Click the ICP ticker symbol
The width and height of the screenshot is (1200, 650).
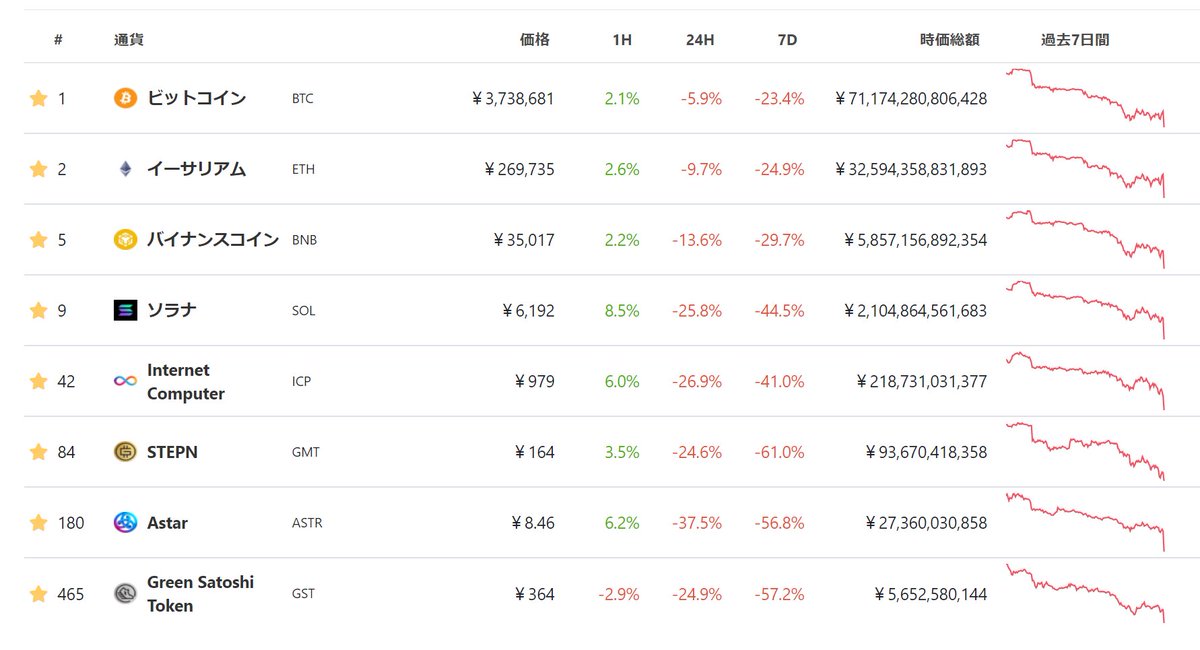point(301,382)
